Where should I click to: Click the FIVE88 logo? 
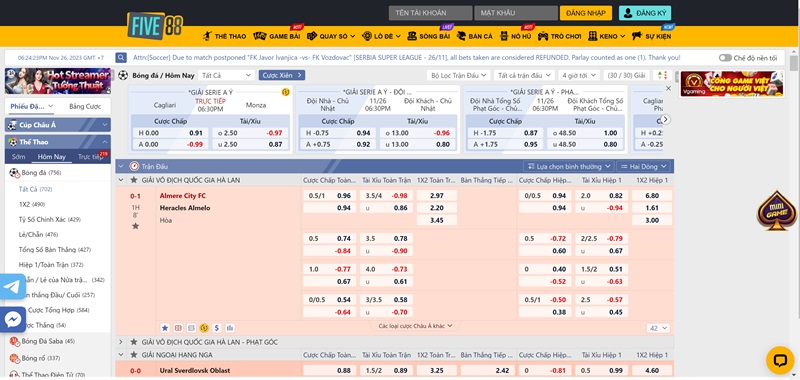155,26
